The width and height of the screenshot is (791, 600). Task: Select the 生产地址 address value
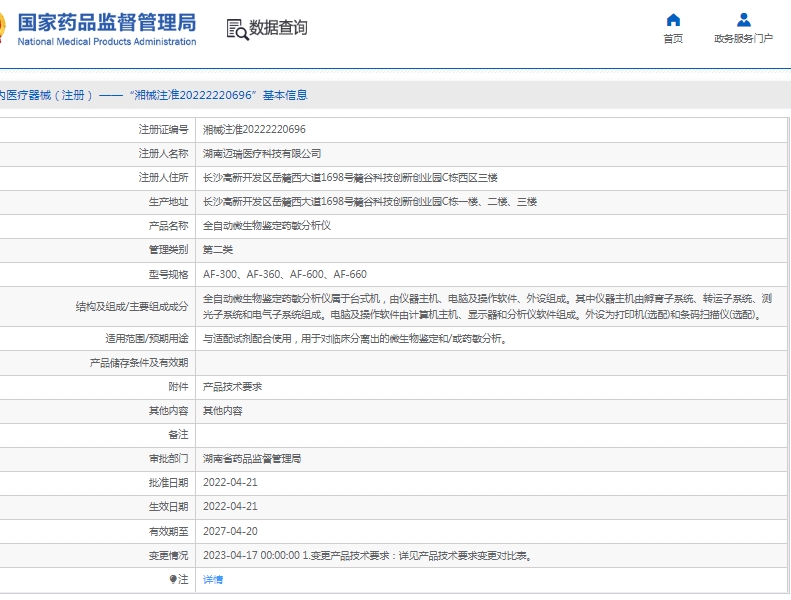(370, 202)
